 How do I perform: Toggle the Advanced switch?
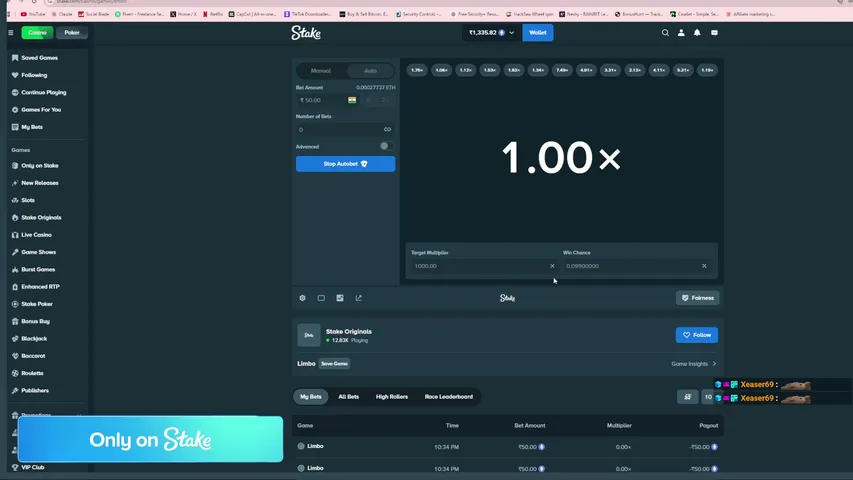(386, 146)
